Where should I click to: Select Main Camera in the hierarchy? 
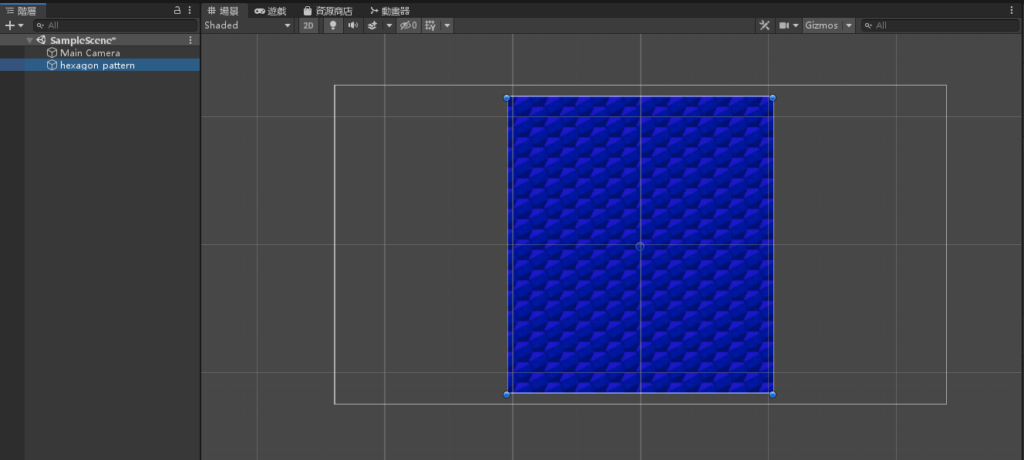(x=89, y=53)
